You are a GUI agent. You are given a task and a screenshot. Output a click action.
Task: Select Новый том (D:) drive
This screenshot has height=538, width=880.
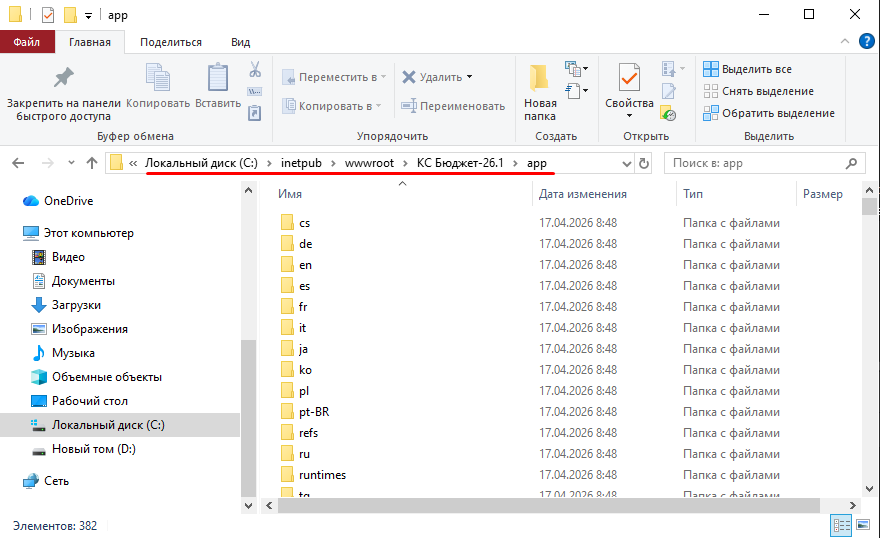tap(84, 449)
